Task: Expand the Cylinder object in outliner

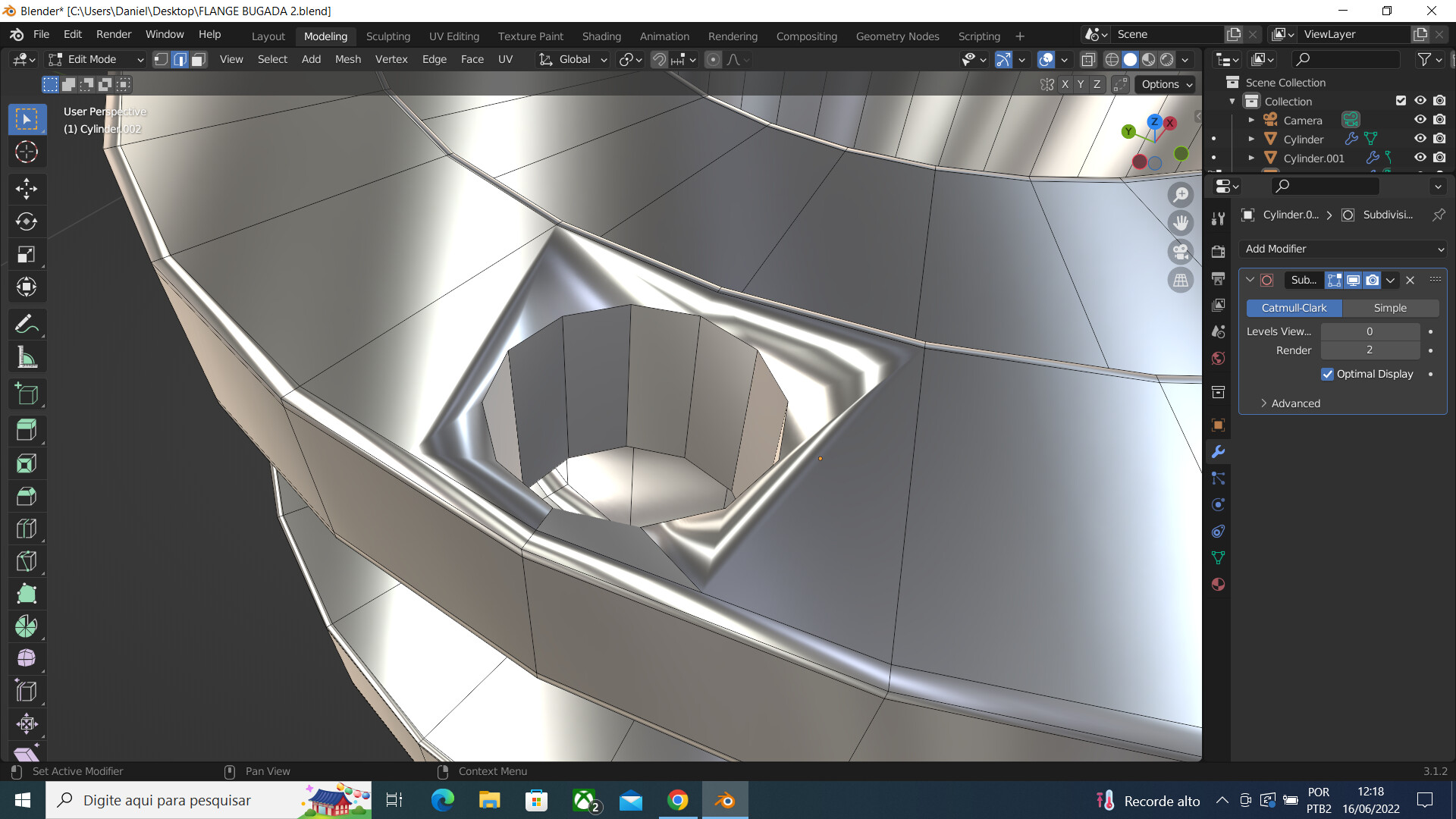Action: (x=1252, y=139)
